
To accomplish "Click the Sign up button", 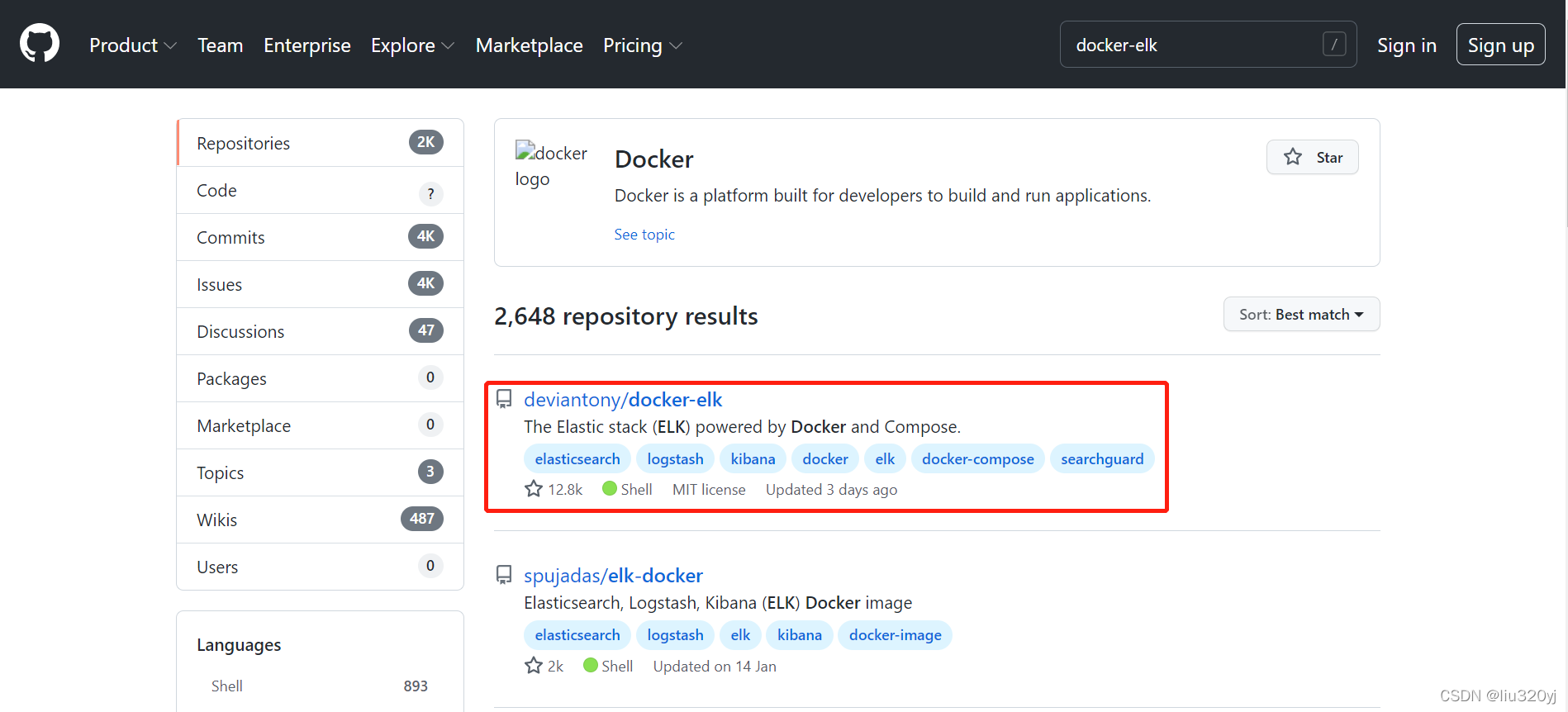I will (1500, 45).
